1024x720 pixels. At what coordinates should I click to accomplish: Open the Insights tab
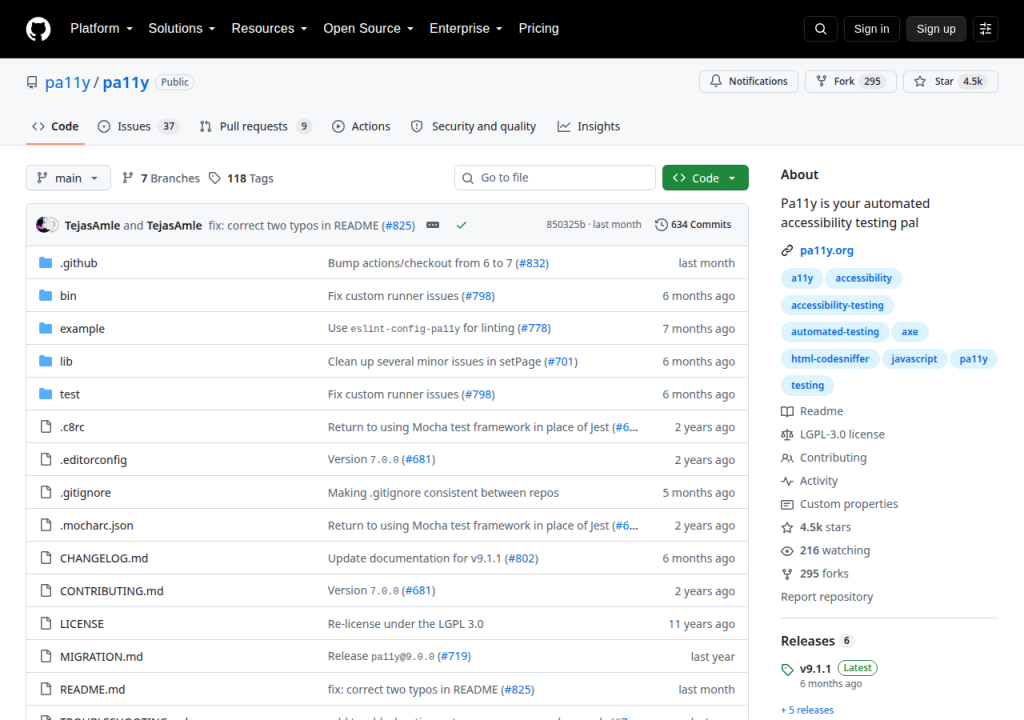coord(588,126)
